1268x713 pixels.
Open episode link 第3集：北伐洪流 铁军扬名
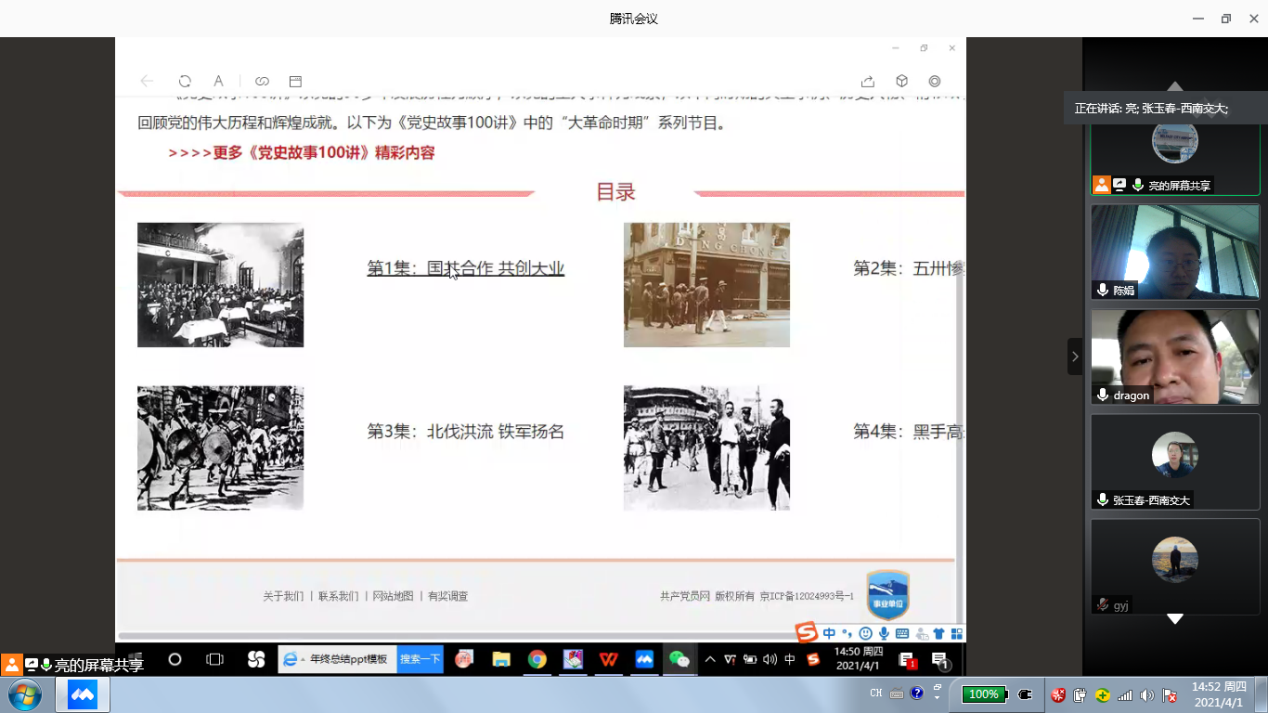click(x=465, y=431)
